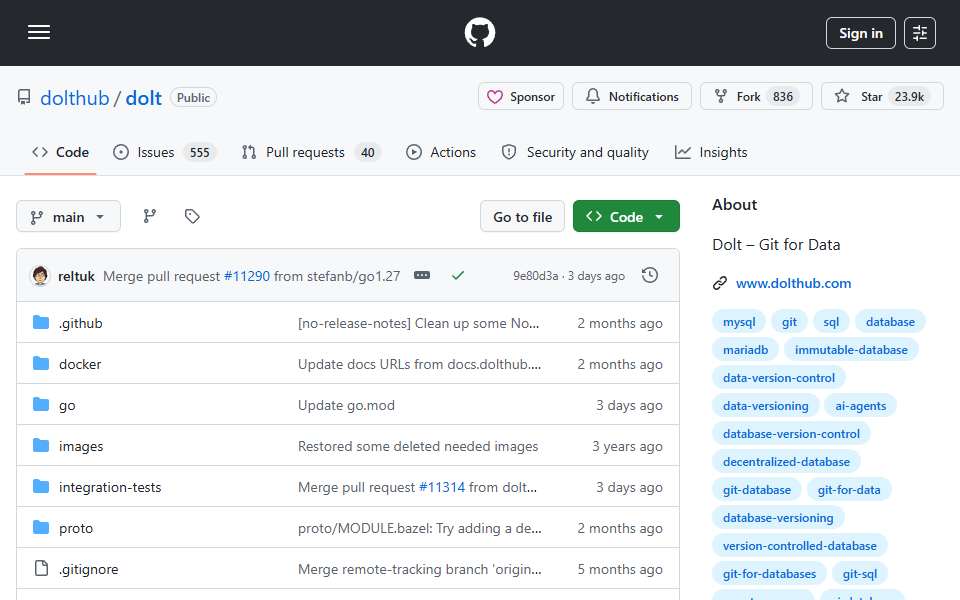Screen dimensions: 960x600
Task: Expand the main branch dropdown
Action: tap(69, 217)
